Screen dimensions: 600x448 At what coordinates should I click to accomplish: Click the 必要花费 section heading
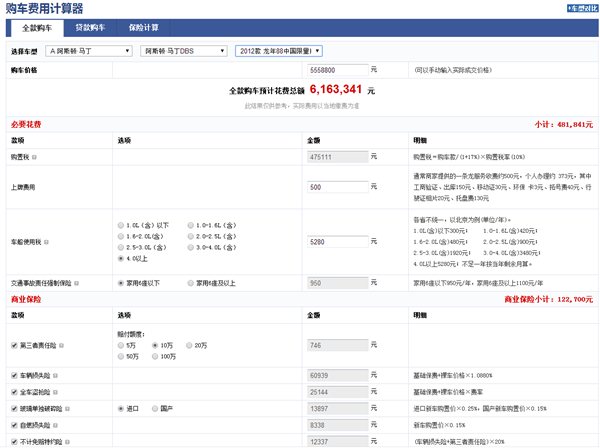point(26,124)
